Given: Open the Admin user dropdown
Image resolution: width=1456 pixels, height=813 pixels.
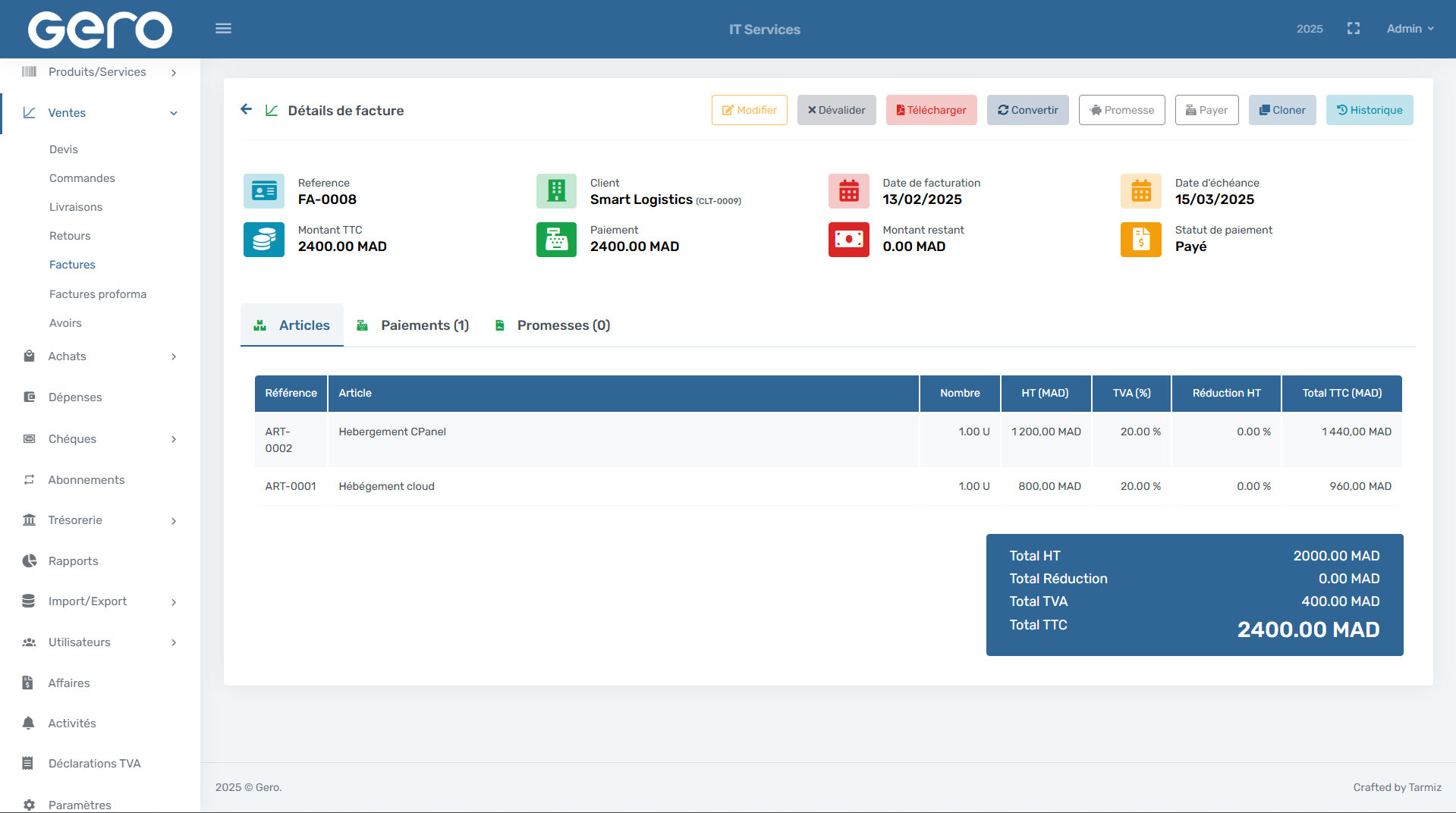Looking at the screenshot, I should coord(1410,29).
